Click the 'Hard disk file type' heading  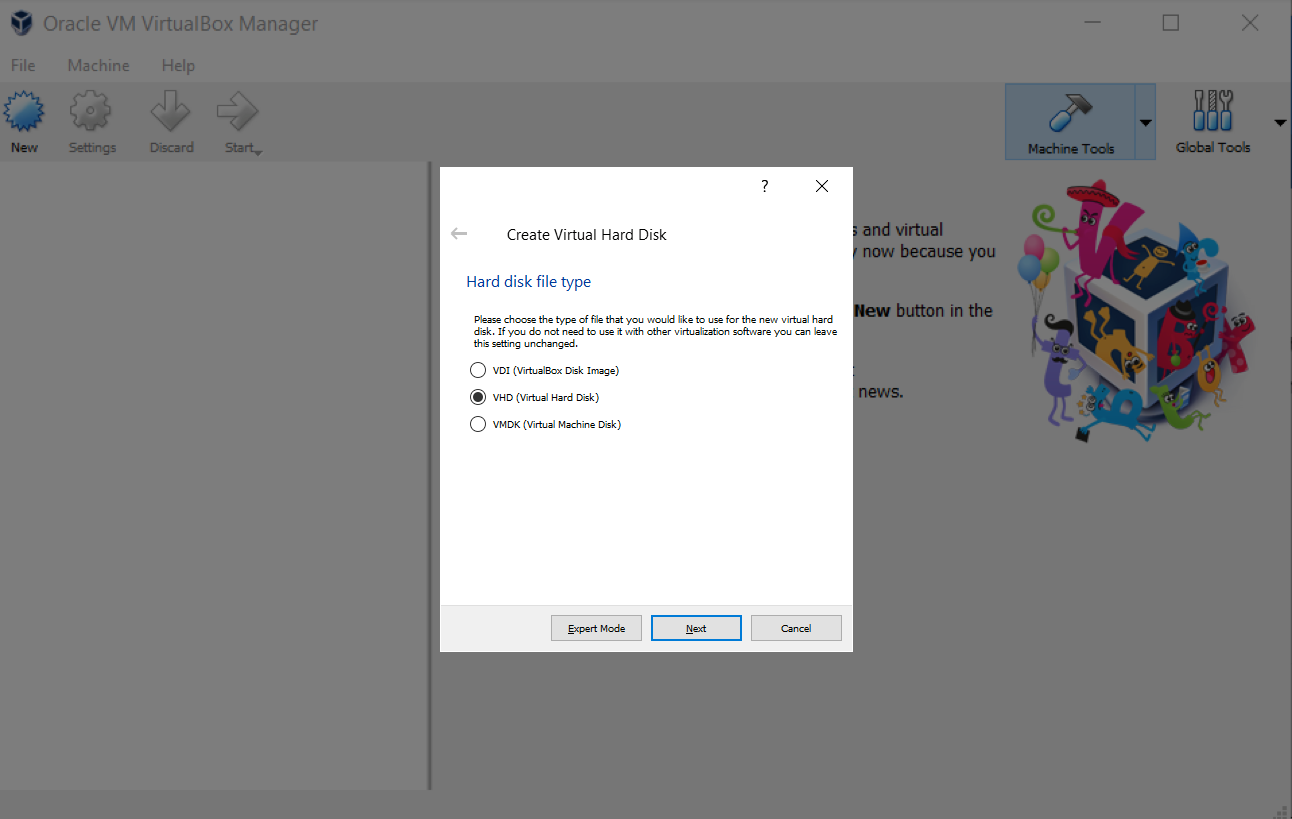click(x=529, y=282)
